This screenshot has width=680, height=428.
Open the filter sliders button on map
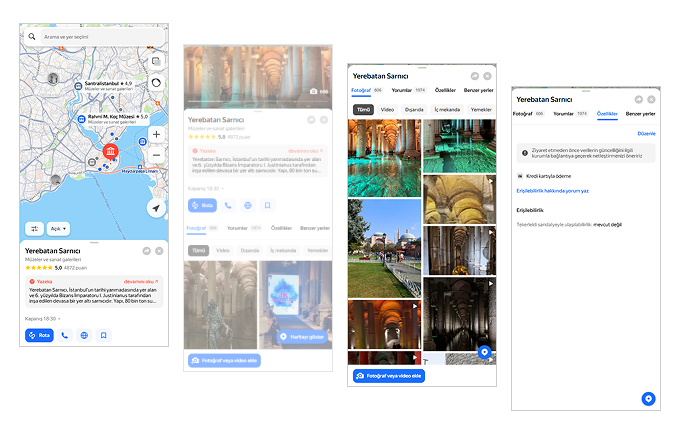pyautogui.click(x=34, y=229)
